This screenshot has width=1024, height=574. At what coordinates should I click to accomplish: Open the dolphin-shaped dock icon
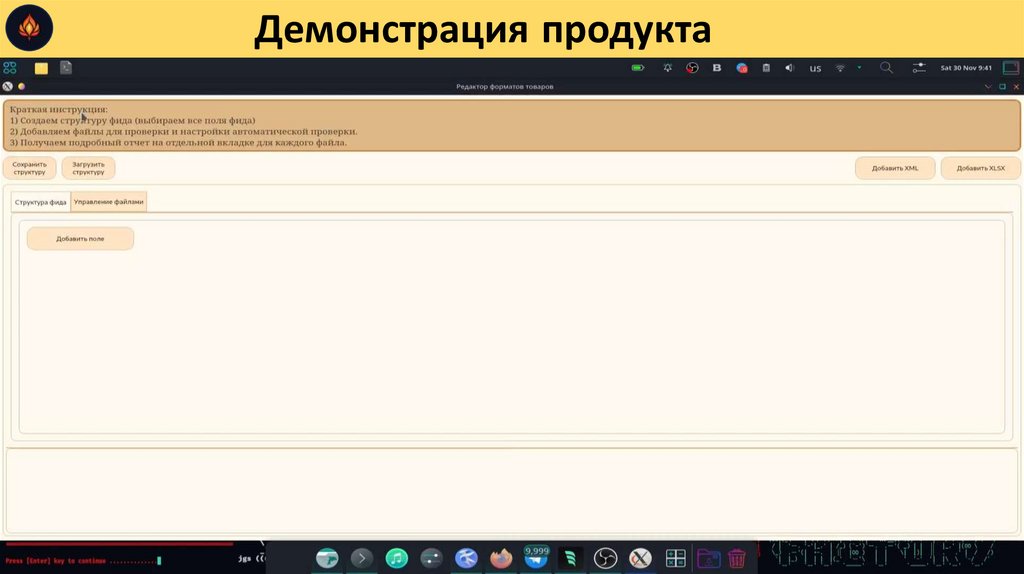point(327,558)
